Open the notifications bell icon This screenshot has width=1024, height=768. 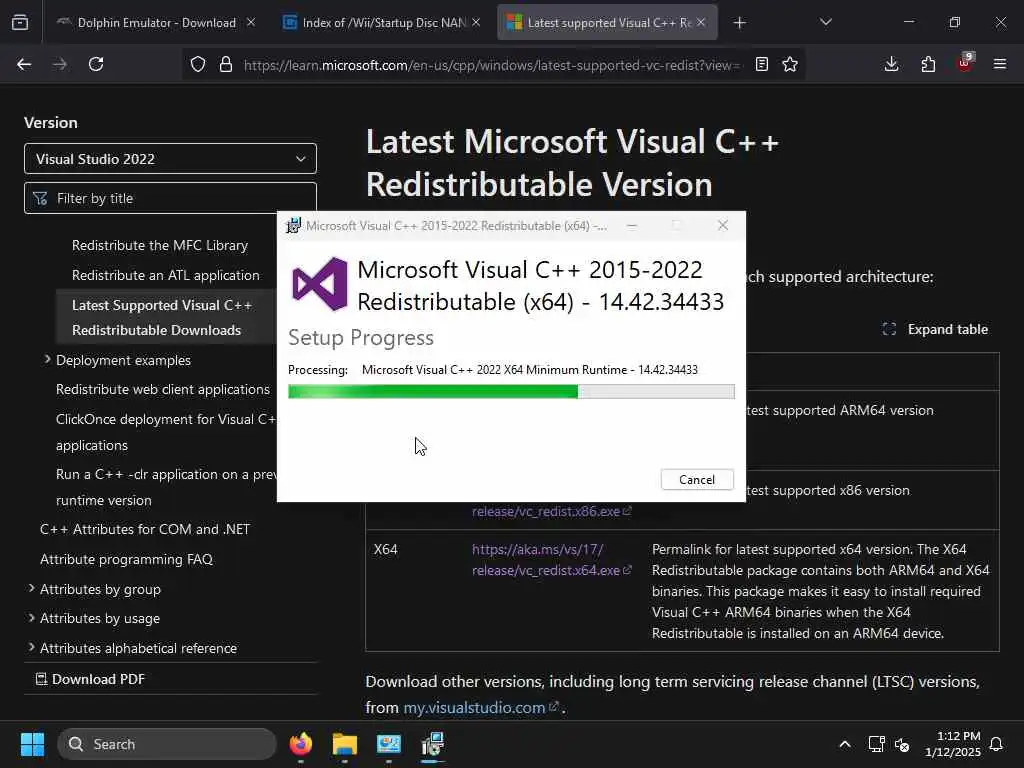pos(997,744)
